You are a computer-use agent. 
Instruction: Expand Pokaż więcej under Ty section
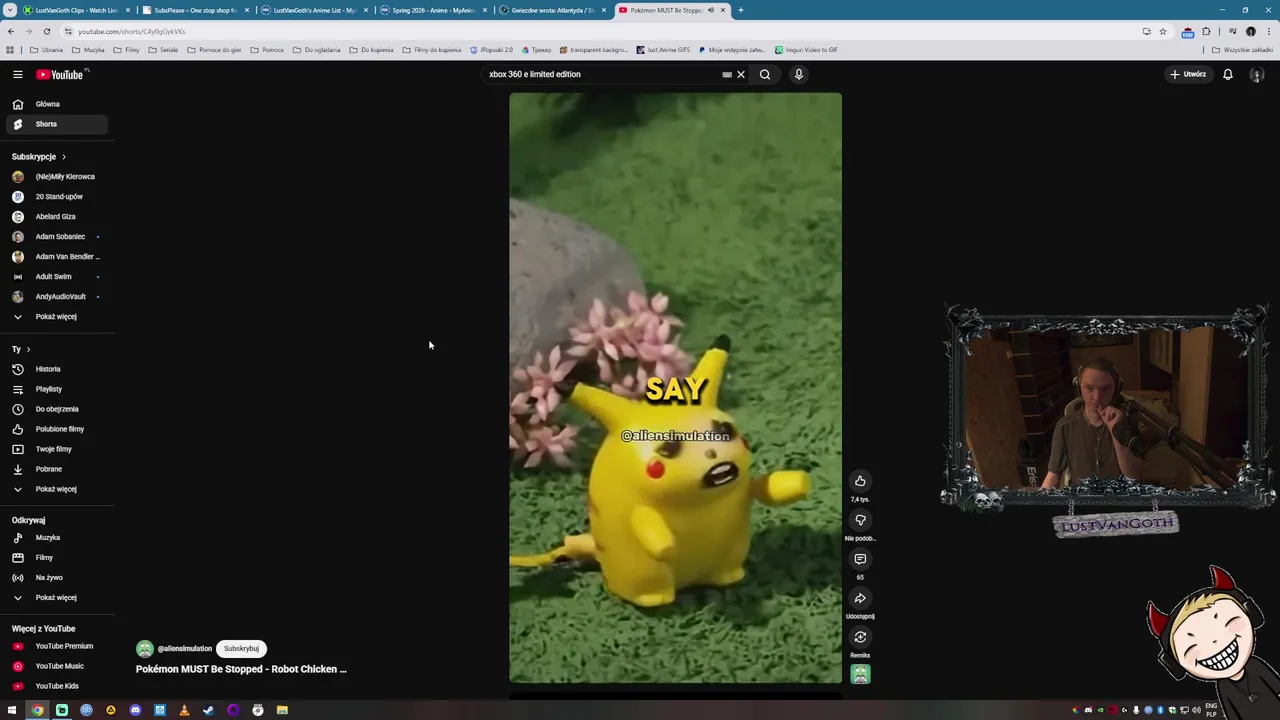[55, 489]
